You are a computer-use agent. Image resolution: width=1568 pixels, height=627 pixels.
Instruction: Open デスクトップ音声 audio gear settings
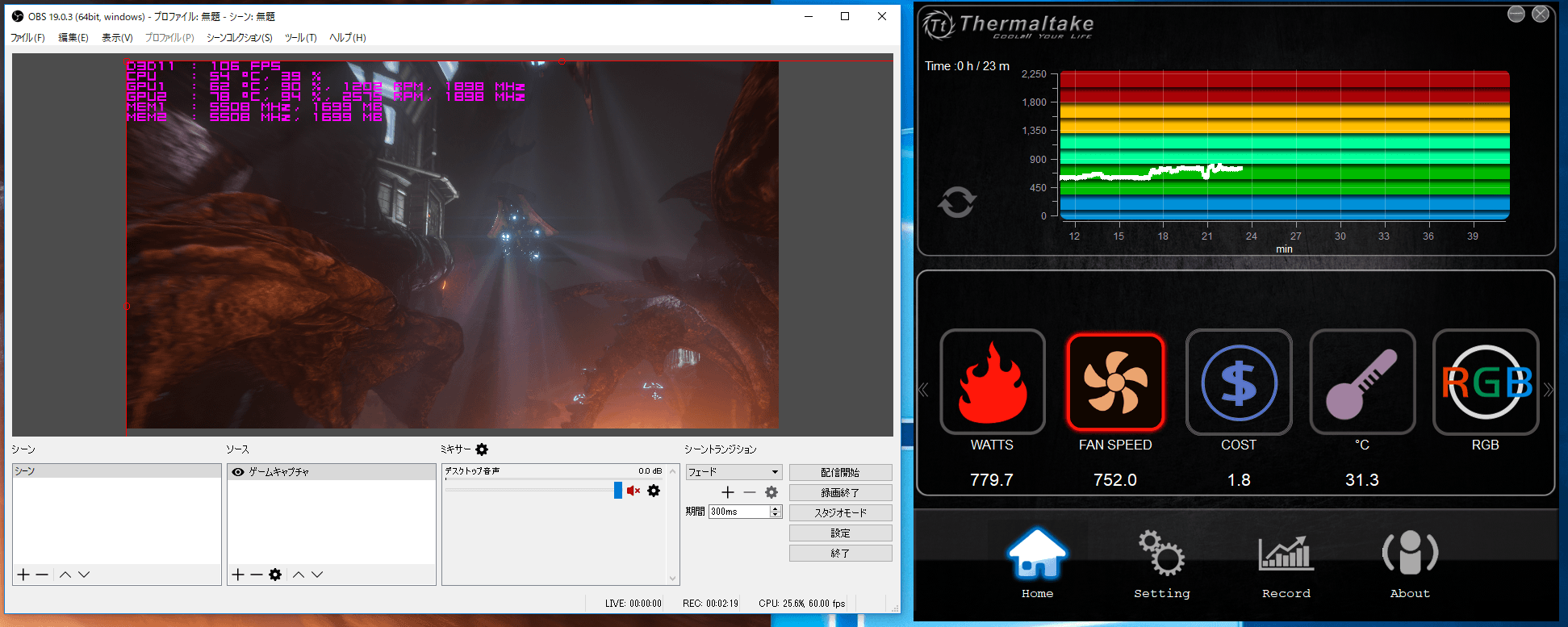(x=654, y=491)
